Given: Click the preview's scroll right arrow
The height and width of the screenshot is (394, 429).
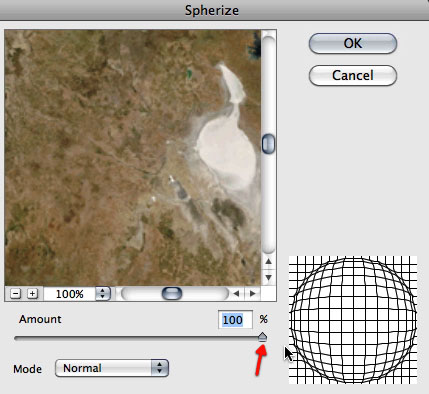Looking at the screenshot, I should click(x=253, y=294).
